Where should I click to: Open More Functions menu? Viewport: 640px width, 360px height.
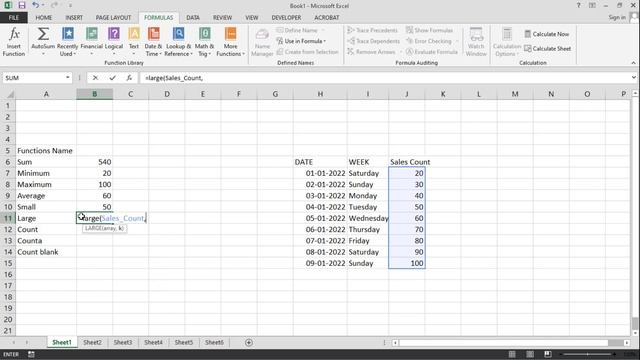click(x=231, y=42)
